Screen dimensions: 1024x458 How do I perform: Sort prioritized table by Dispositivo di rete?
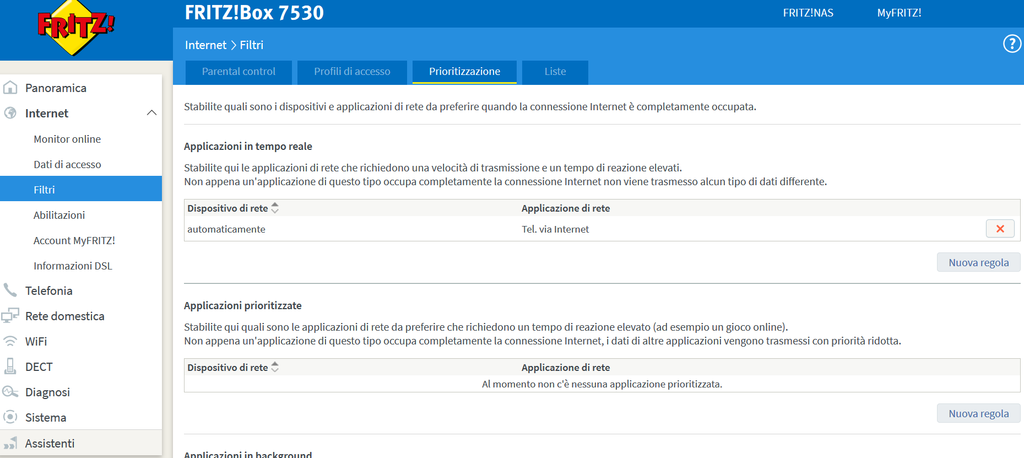coord(274,367)
